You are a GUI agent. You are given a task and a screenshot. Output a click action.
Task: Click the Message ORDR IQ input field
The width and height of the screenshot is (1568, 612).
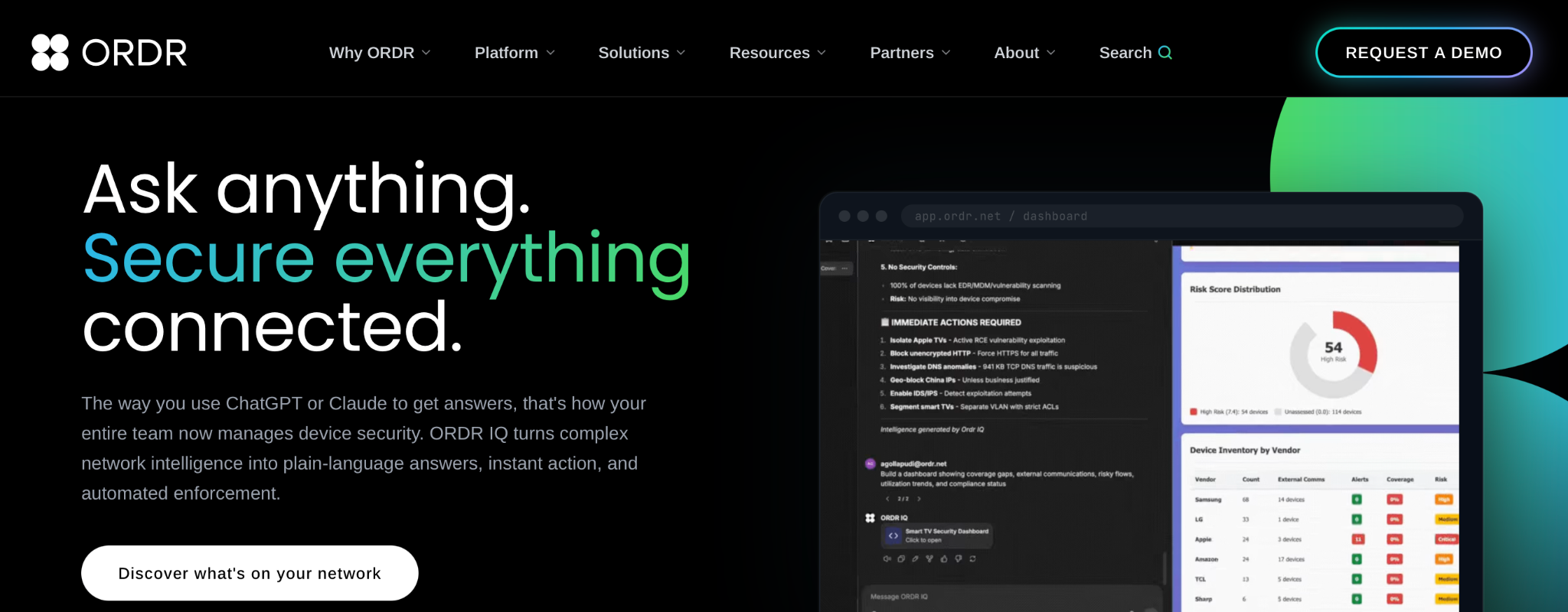[x=1011, y=597]
